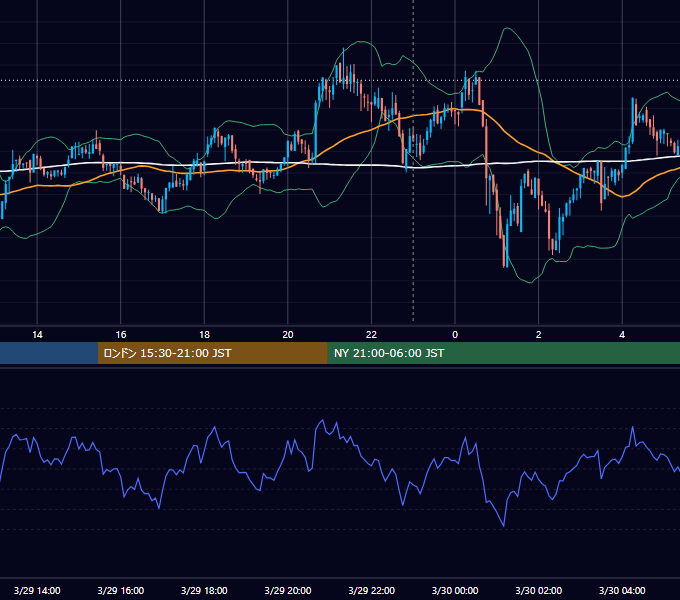Click the upper time axis label 14
The width and height of the screenshot is (680, 600).
pyautogui.click(x=37, y=335)
